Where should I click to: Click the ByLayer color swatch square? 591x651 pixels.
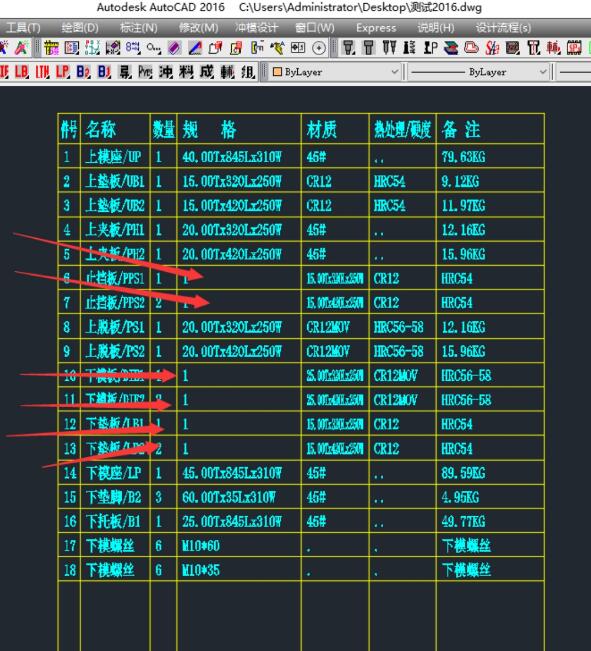click(x=277, y=72)
